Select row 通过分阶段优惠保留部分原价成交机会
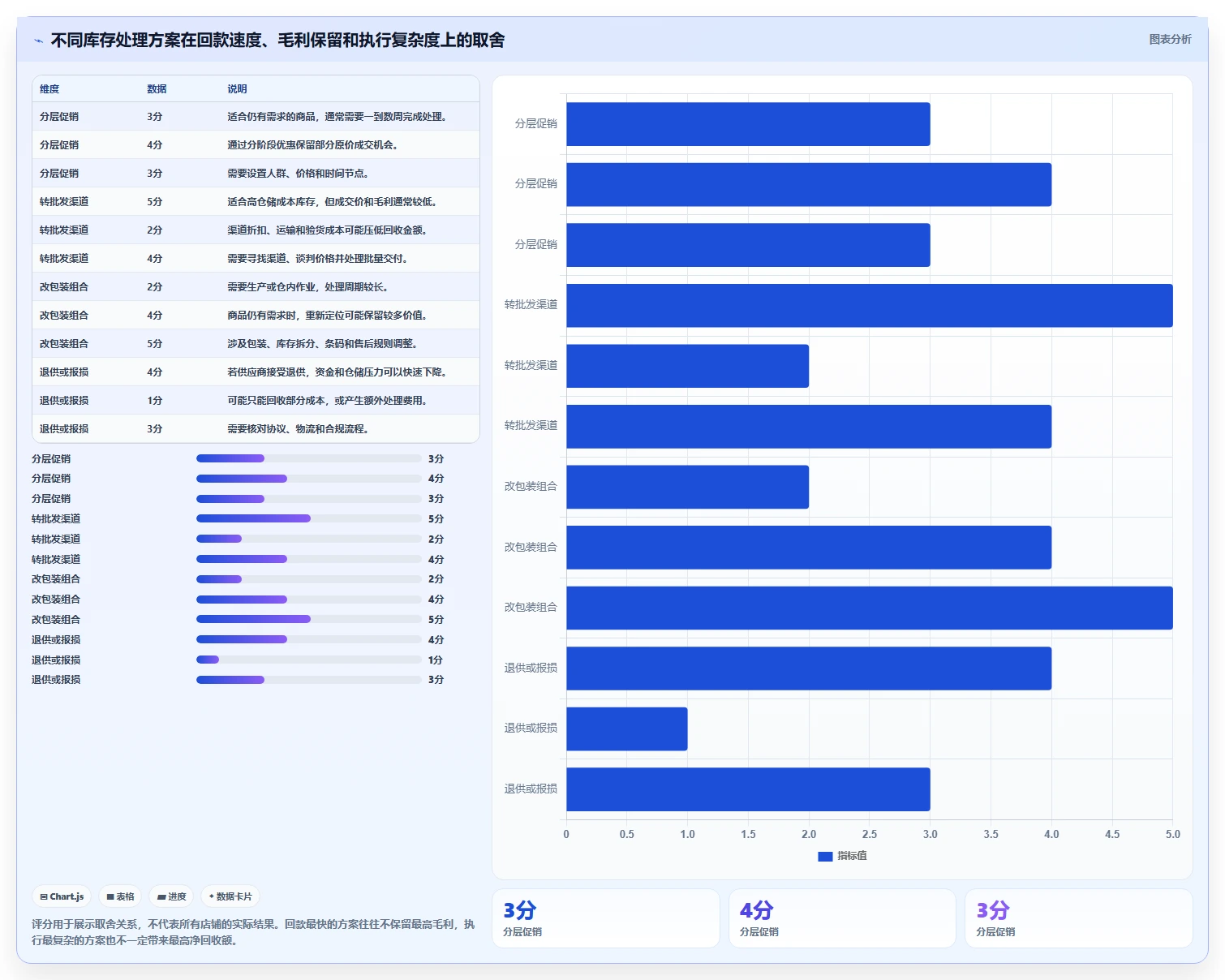The width and height of the screenshot is (1225, 980). tap(256, 144)
